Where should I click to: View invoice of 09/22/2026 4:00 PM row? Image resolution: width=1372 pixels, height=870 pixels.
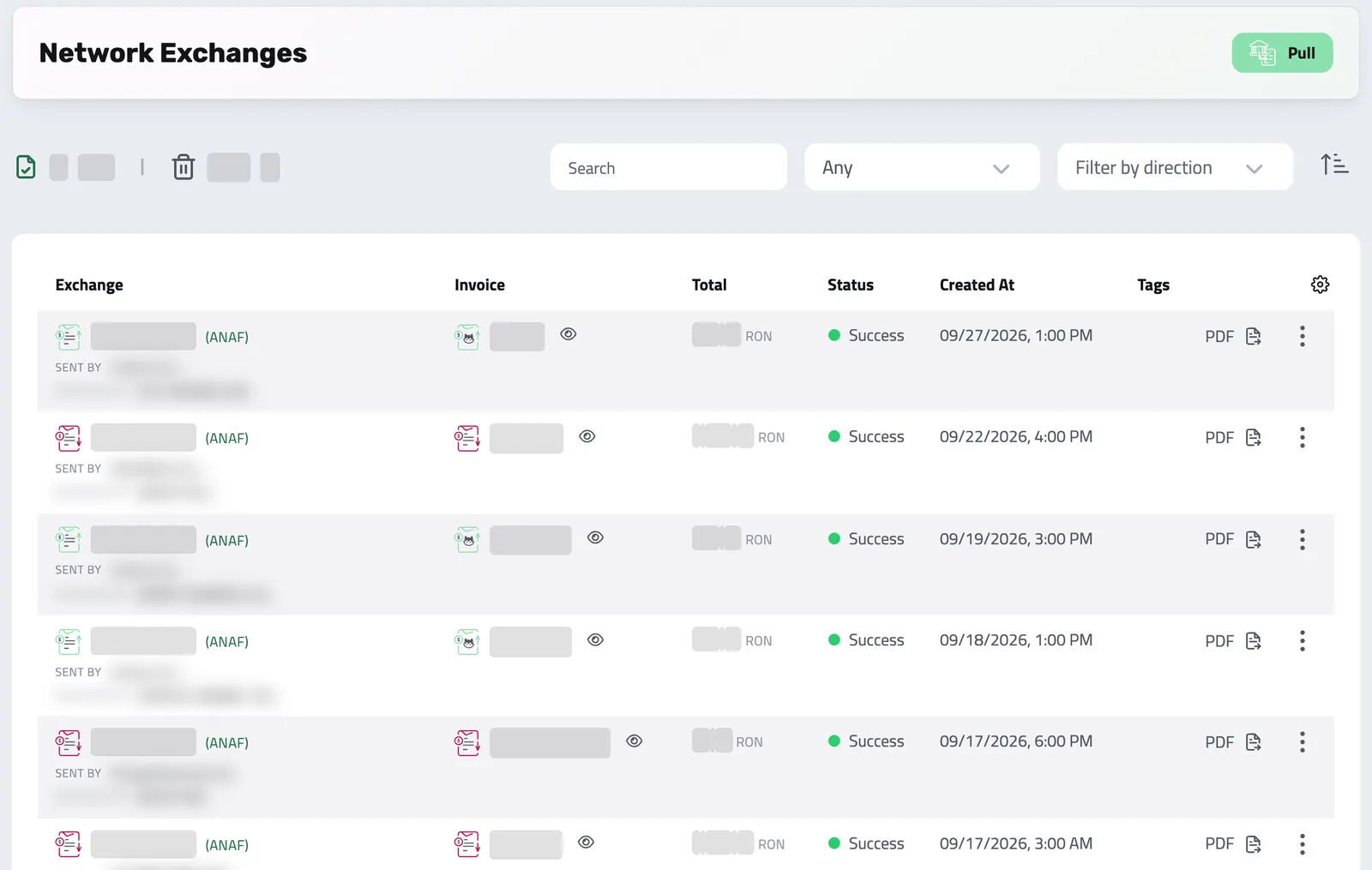click(x=587, y=436)
